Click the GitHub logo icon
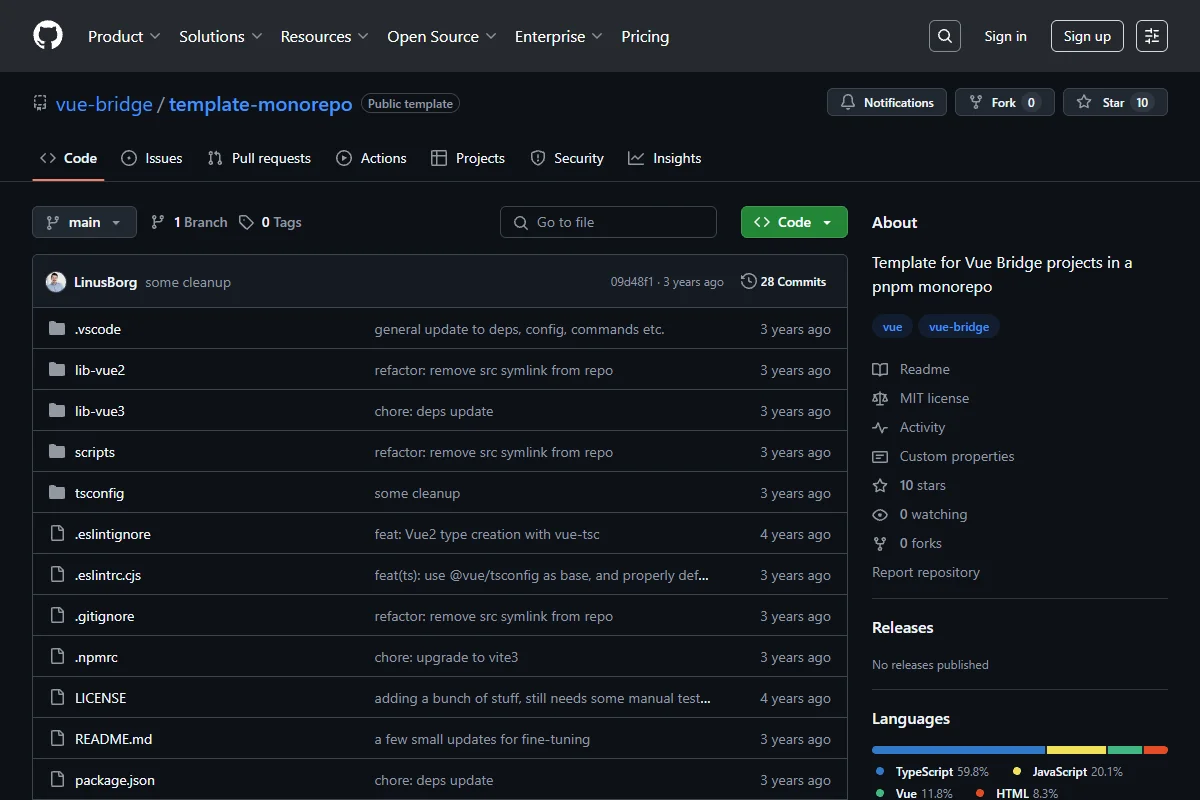This screenshot has width=1200, height=800. coord(48,36)
